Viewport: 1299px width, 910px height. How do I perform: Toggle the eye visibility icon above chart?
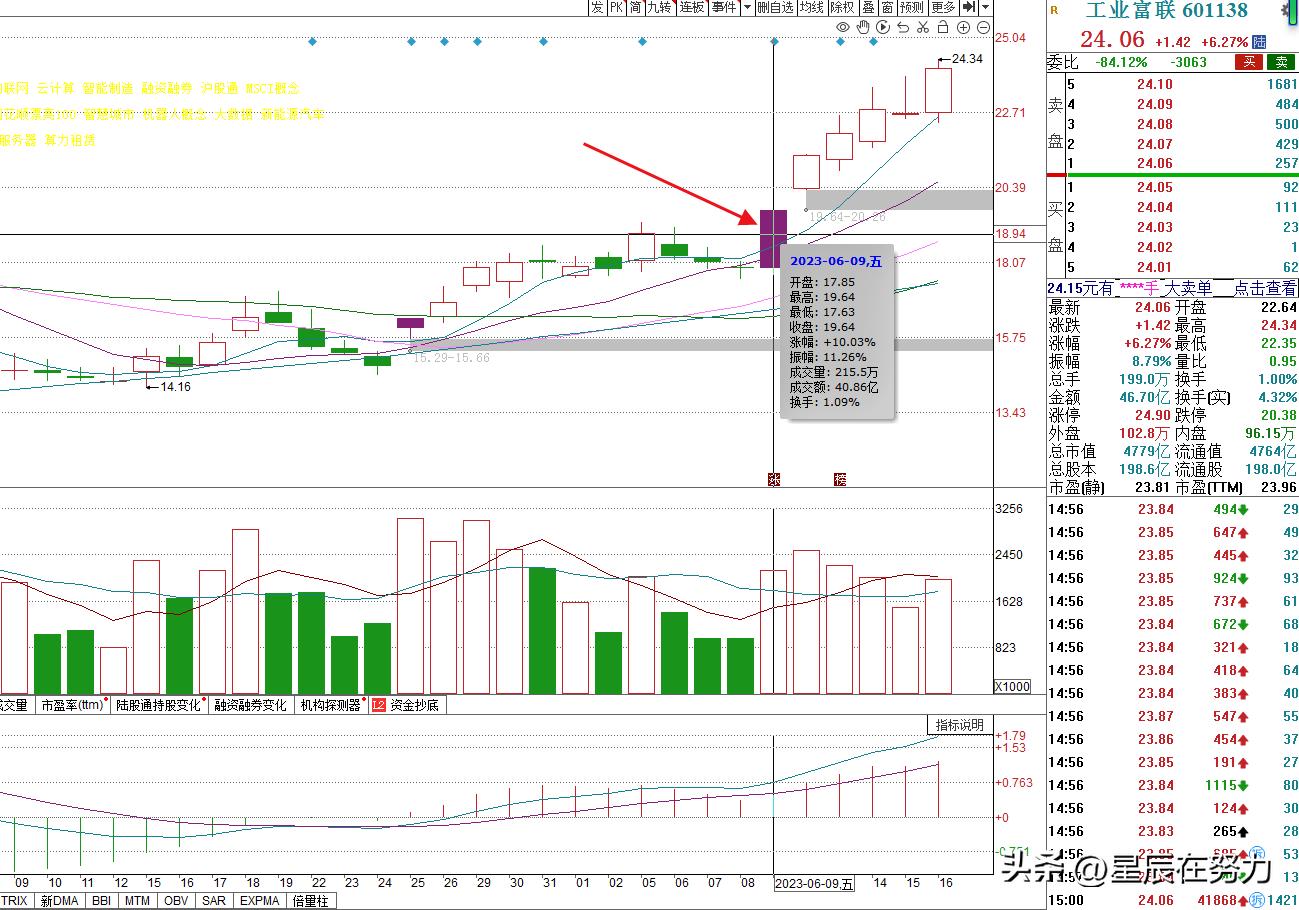[843, 27]
